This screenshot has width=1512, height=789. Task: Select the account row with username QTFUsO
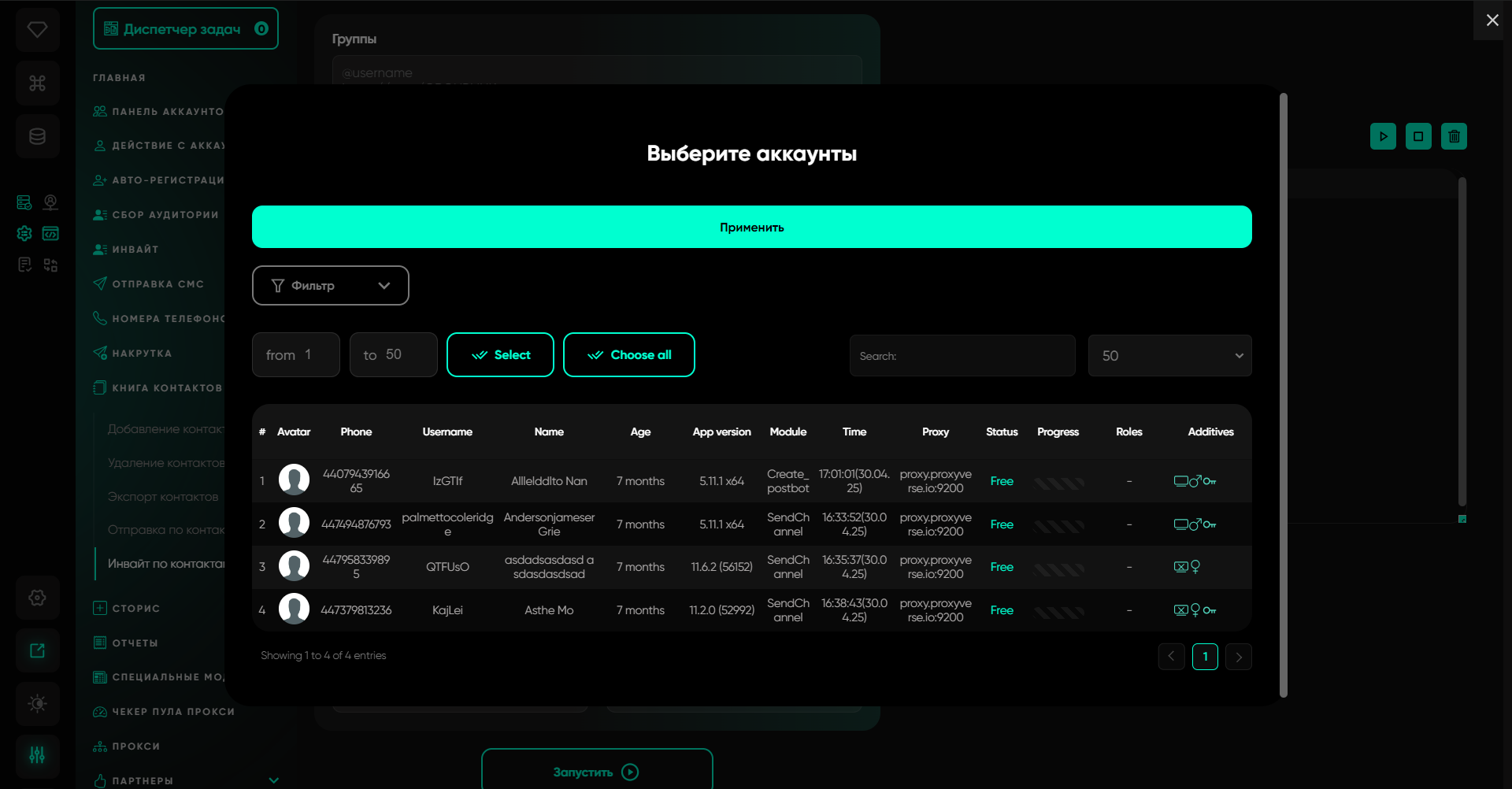pos(447,567)
